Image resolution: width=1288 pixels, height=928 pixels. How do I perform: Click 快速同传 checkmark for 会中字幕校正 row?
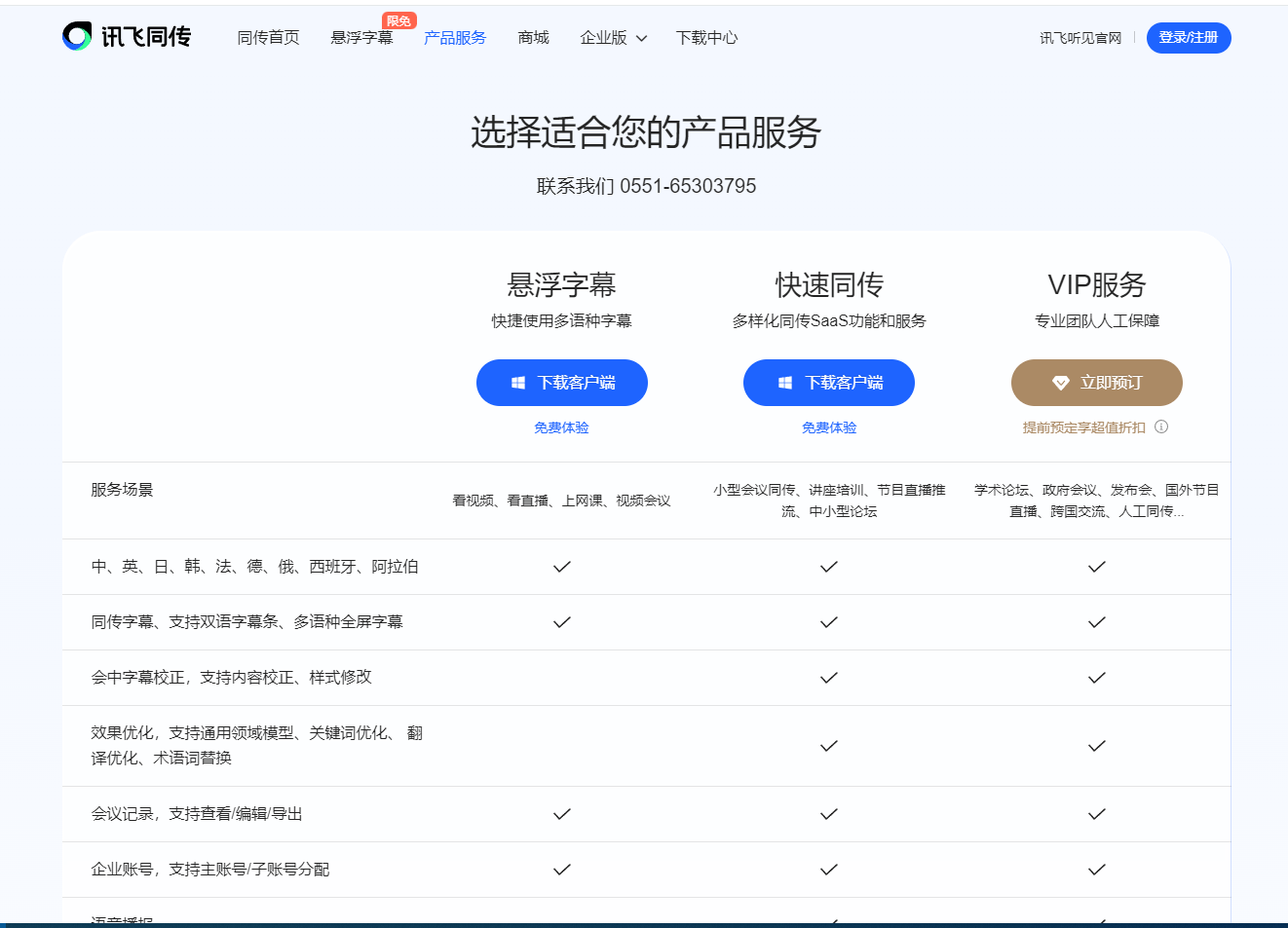(829, 678)
